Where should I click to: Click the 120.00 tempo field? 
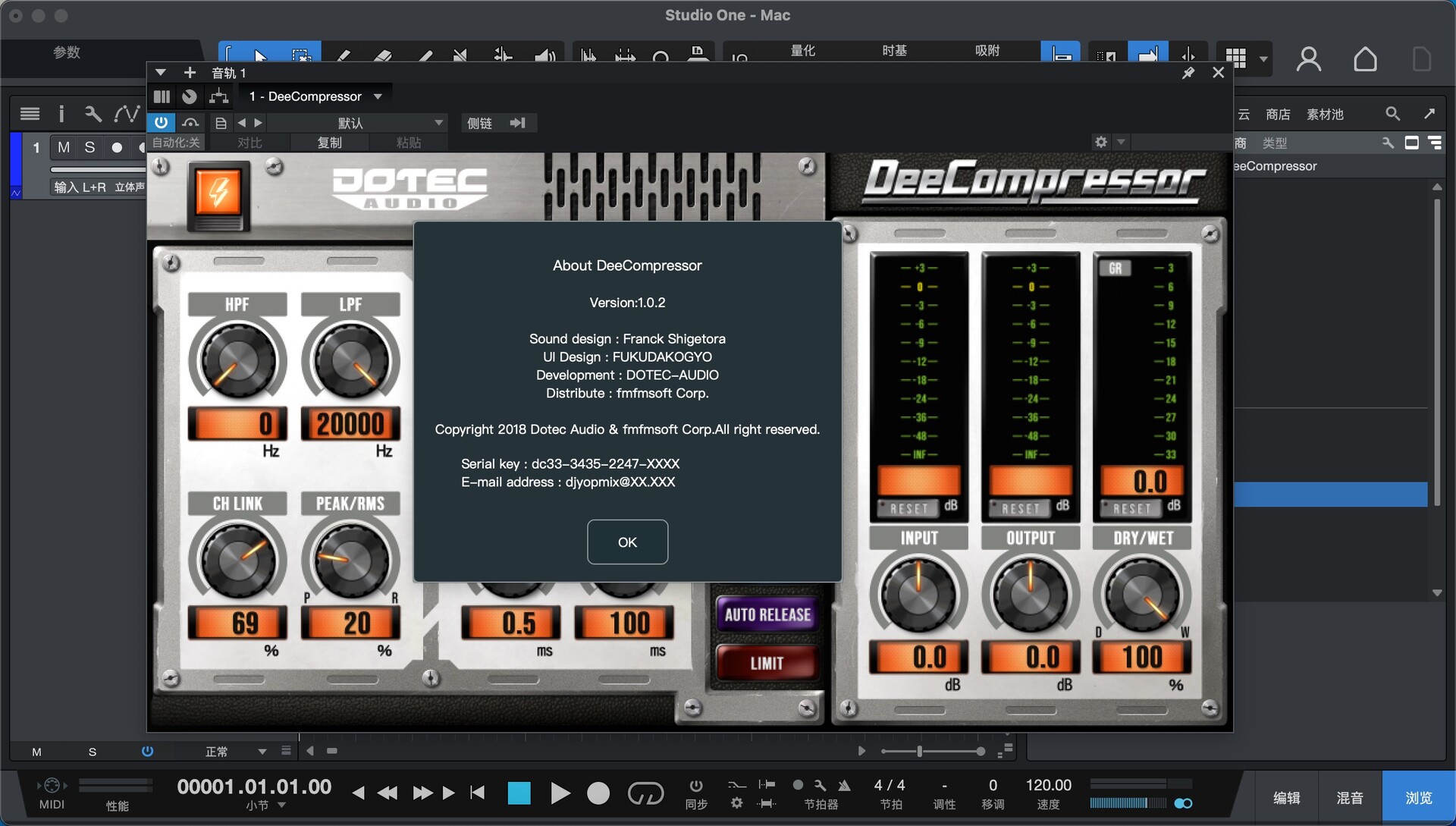1048,785
